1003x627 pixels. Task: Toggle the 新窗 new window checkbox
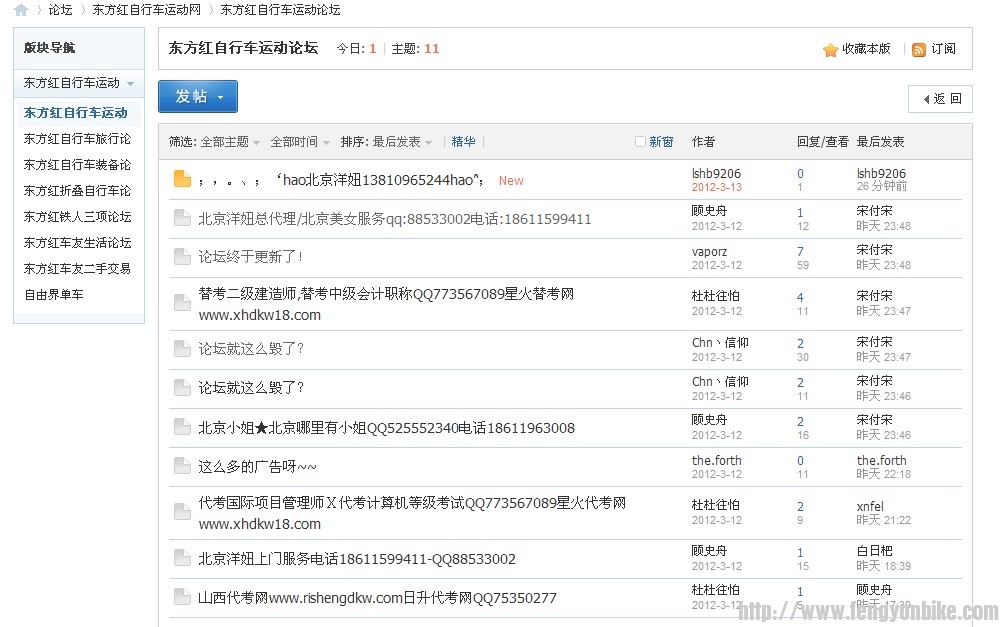click(640, 142)
